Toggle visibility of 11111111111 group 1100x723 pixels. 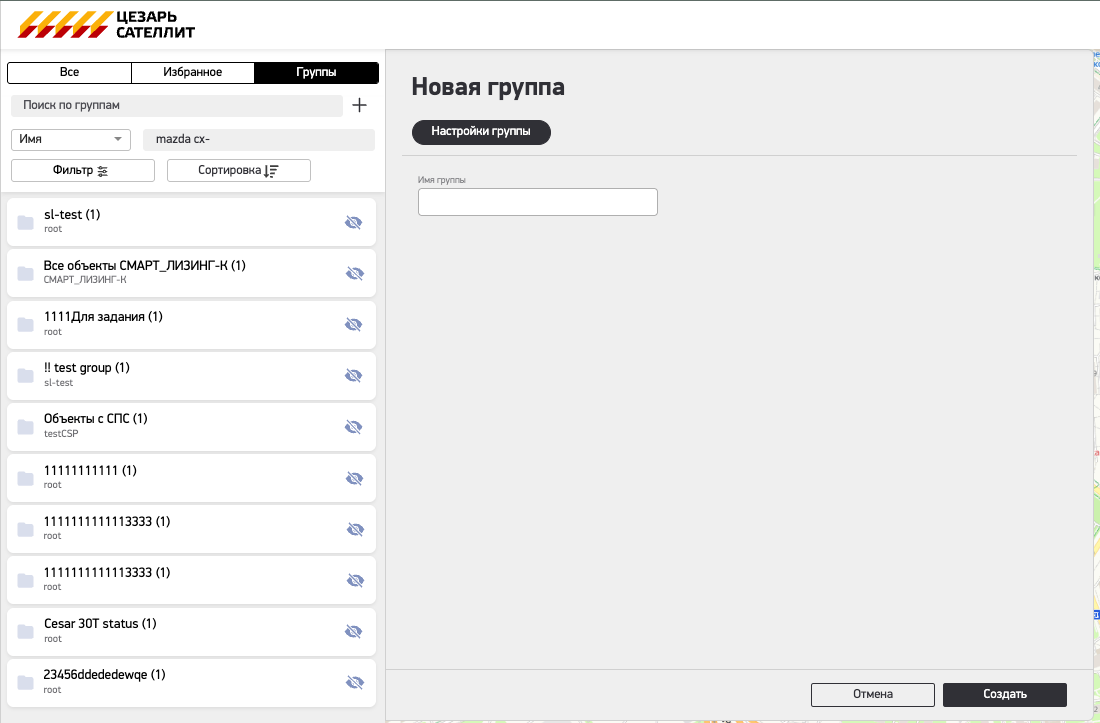(x=353, y=478)
